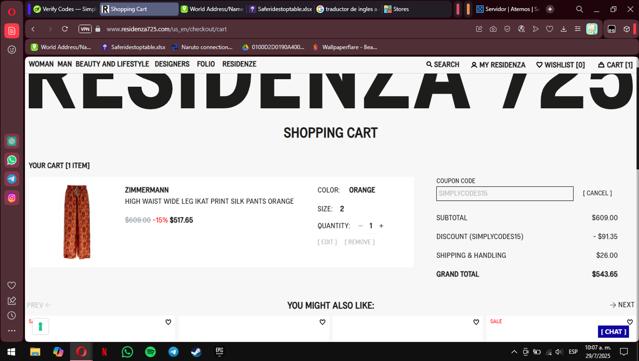Open CART [1]

click(615, 65)
